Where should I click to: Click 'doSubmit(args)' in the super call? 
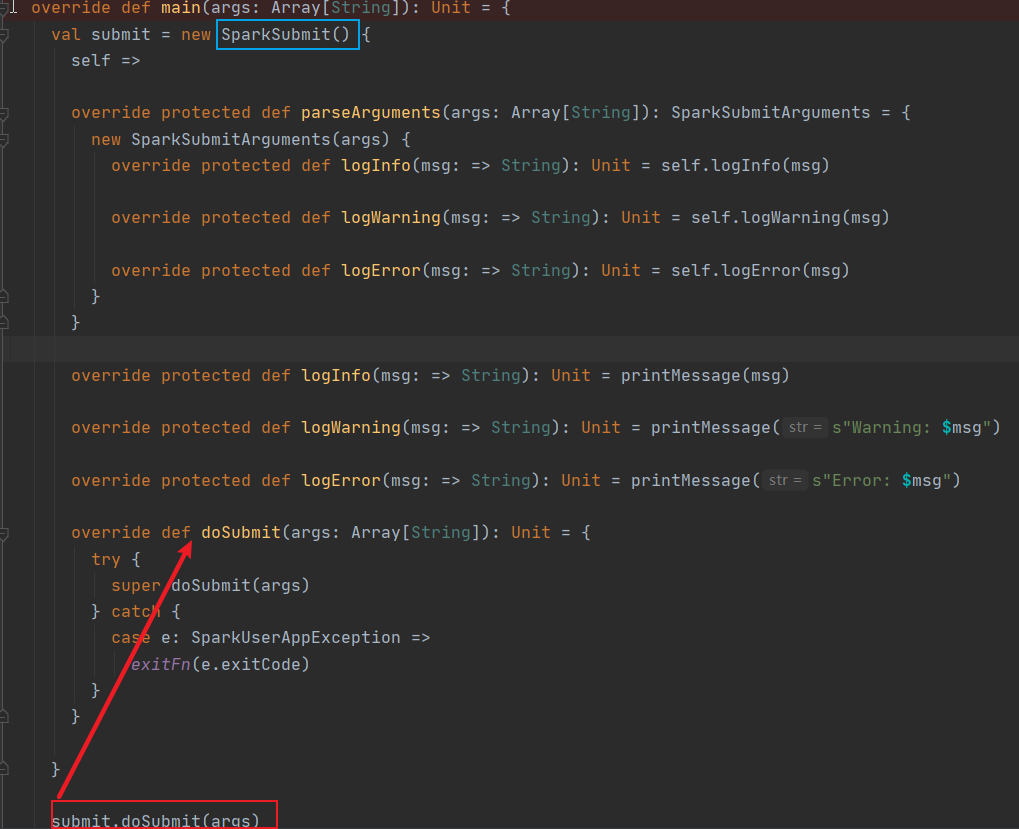pyautogui.click(x=240, y=585)
